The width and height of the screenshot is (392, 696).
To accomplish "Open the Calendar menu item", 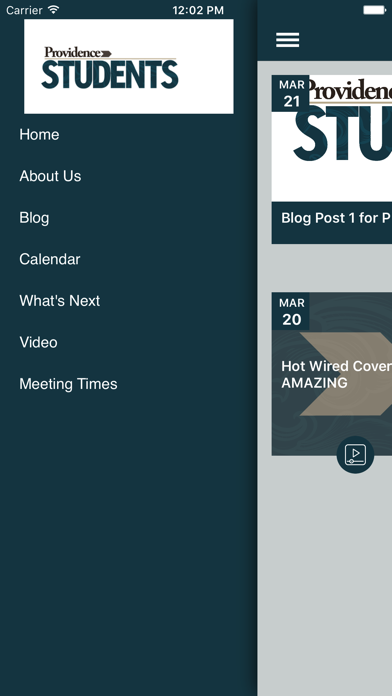I will [x=50, y=259].
